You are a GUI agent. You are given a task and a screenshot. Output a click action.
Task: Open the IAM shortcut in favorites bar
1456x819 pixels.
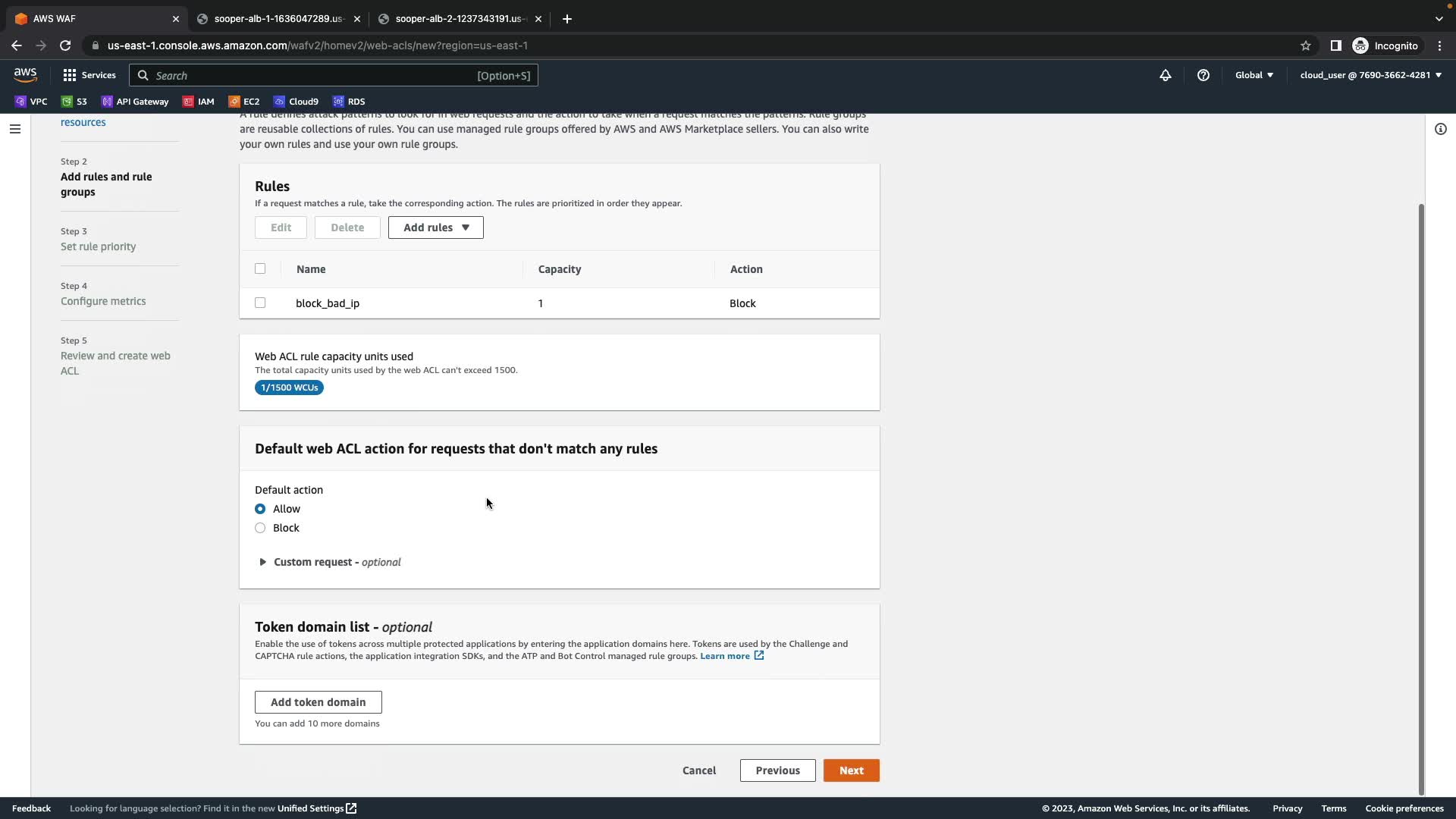tap(198, 102)
